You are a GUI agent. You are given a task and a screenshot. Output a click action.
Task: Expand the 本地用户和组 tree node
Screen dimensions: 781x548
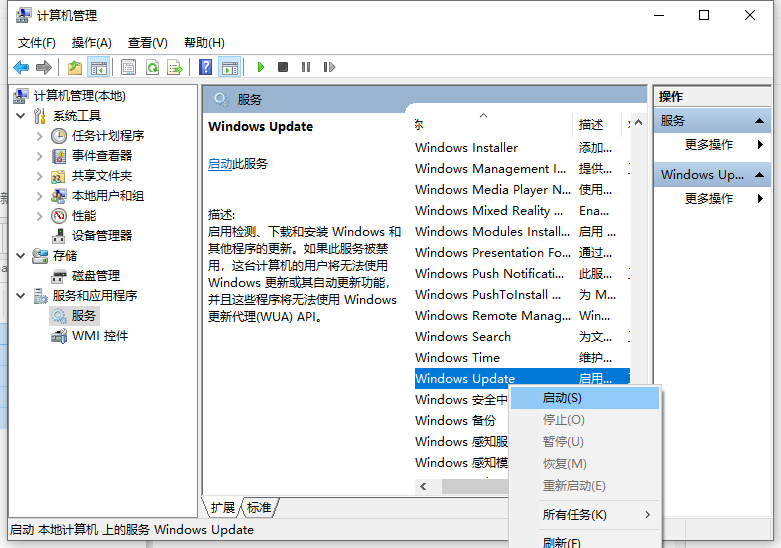tap(40, 196)
